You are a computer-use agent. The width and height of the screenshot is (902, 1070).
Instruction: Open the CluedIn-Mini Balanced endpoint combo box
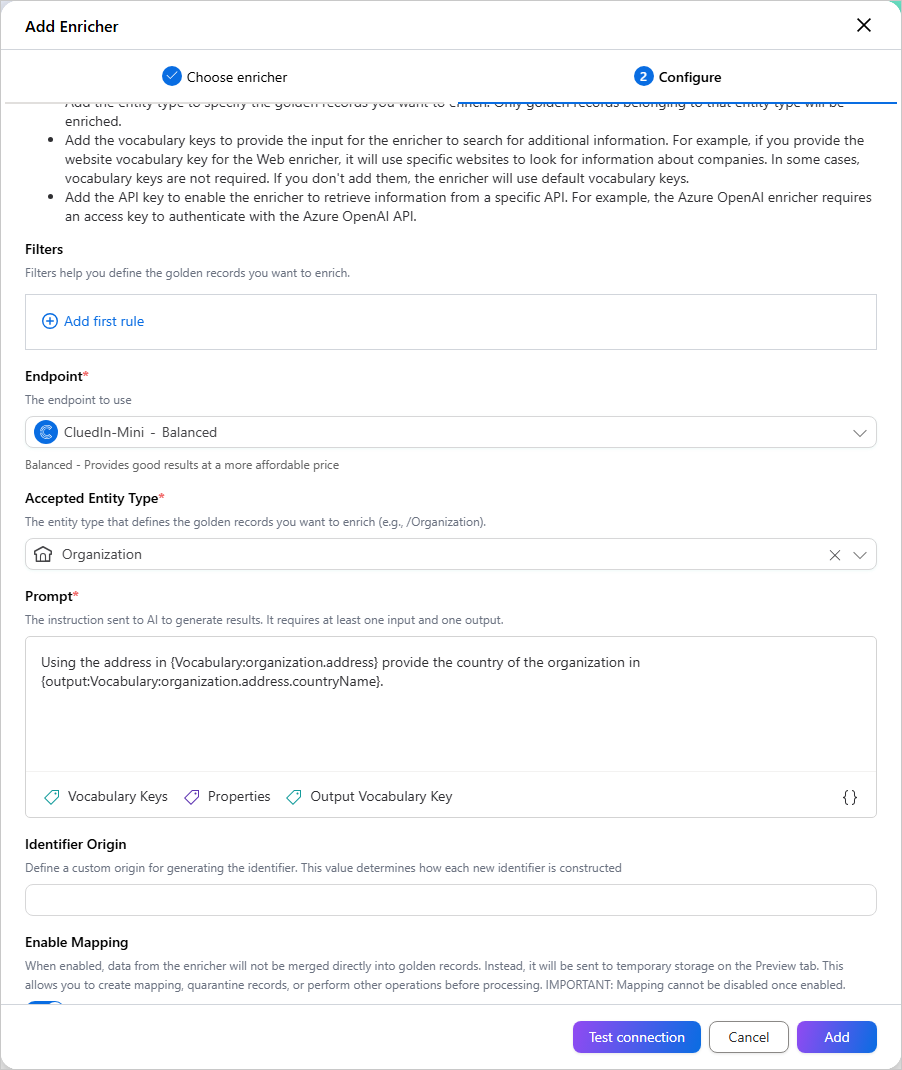coord(450,432)
